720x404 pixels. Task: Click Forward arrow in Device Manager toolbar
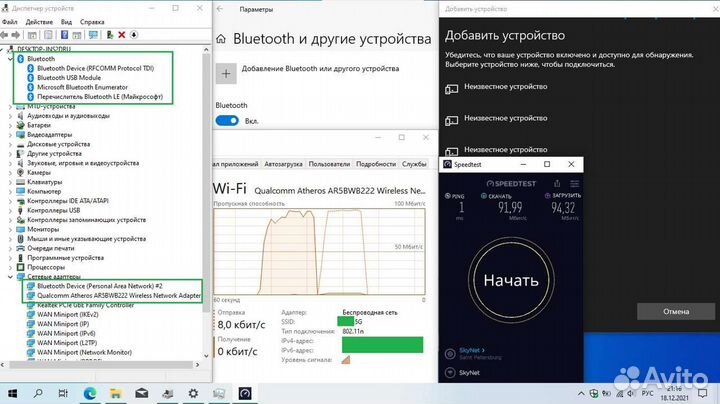pyautogui.click(x=16, y=35)
